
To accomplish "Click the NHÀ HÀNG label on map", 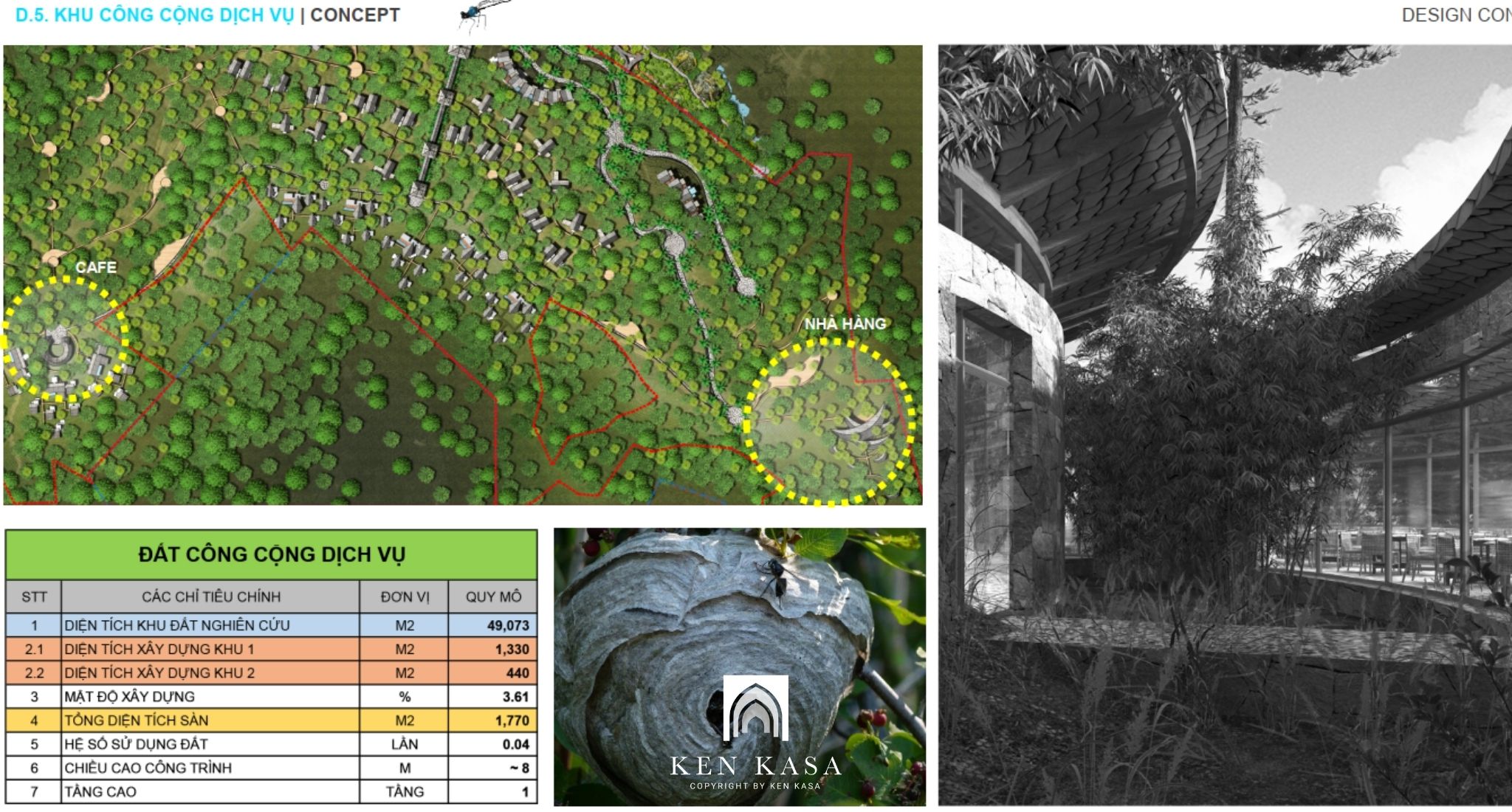I will 845,323.
